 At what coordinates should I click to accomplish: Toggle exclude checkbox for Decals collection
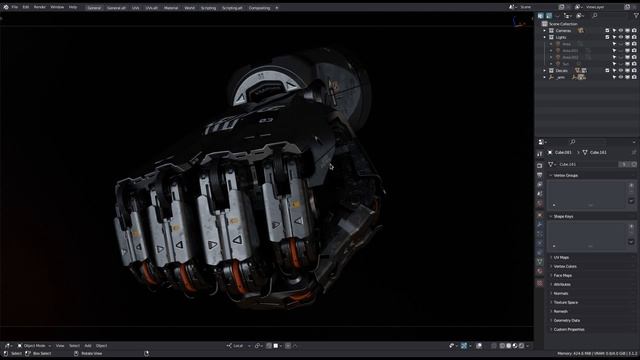pos(607,71)
